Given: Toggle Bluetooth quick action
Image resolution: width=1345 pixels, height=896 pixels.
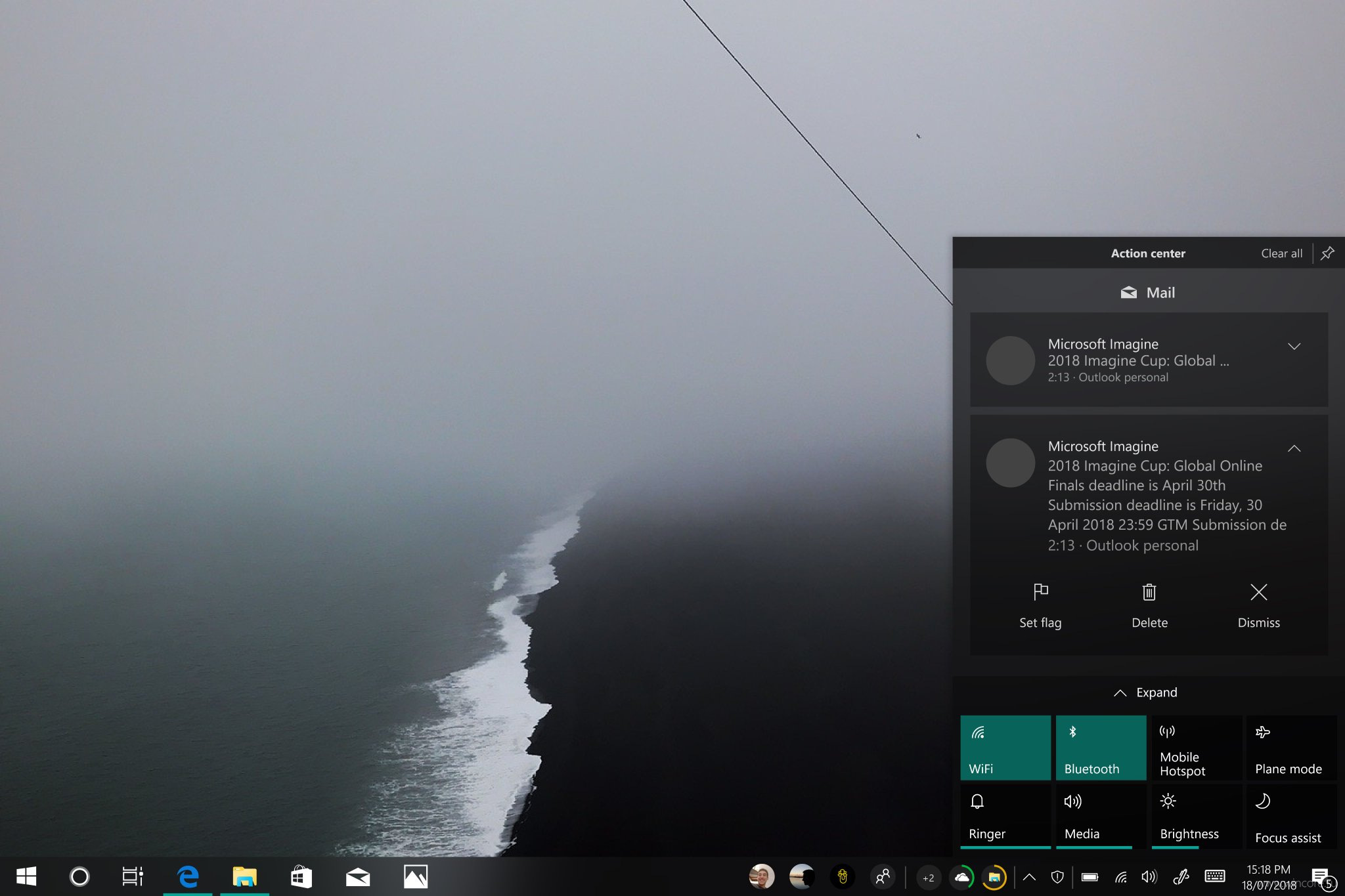Looking at the screenshot, I should (x=1101, y=748).
